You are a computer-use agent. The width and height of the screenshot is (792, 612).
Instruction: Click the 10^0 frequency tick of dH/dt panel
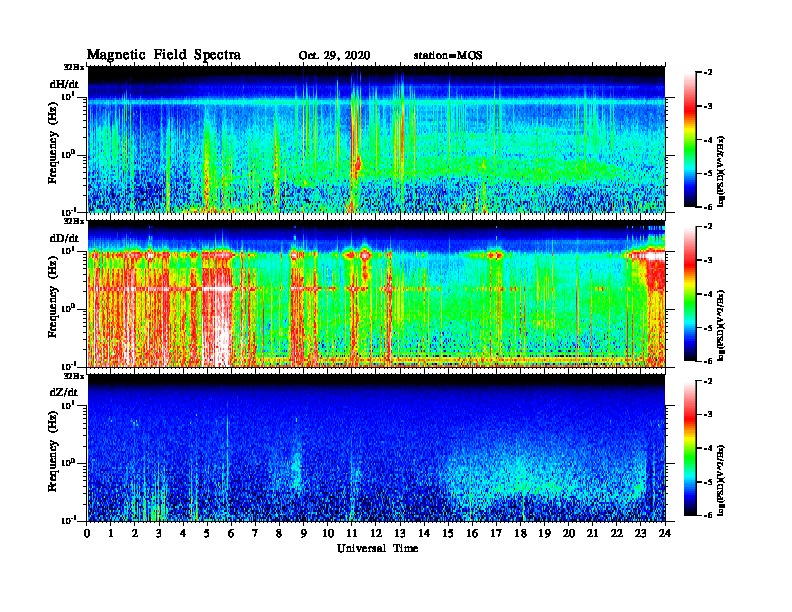click(69, 154)
